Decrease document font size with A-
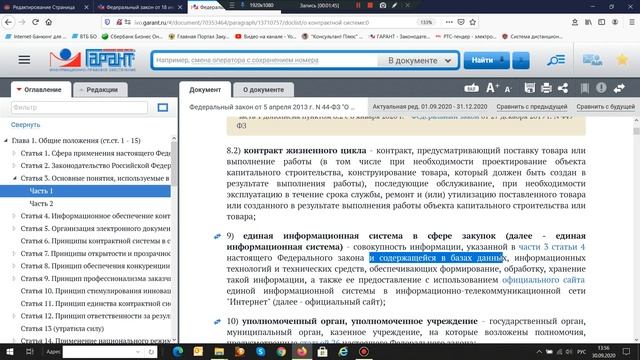 coord(508,89)
